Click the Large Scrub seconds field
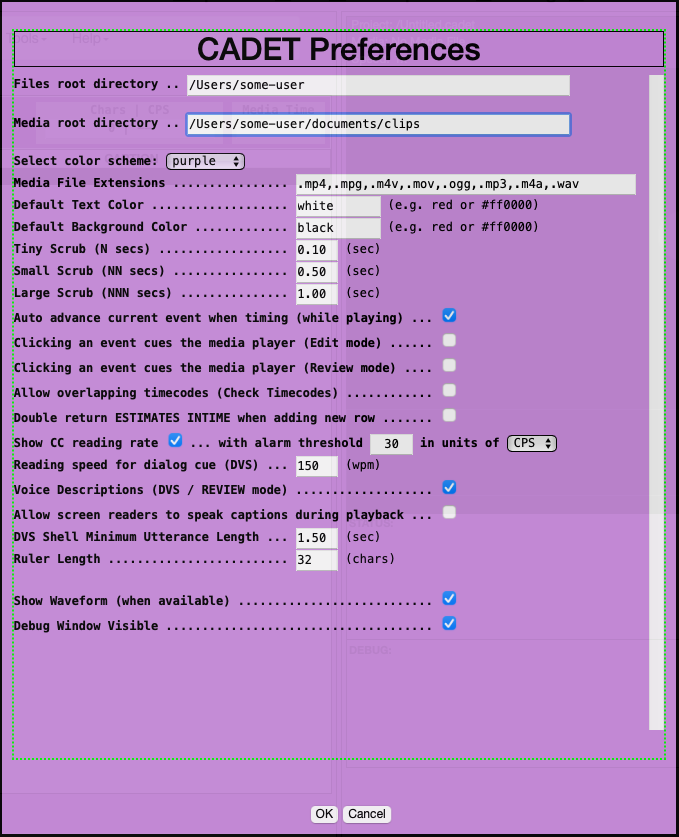The image size is (679, 837). (x=317, y=294)
